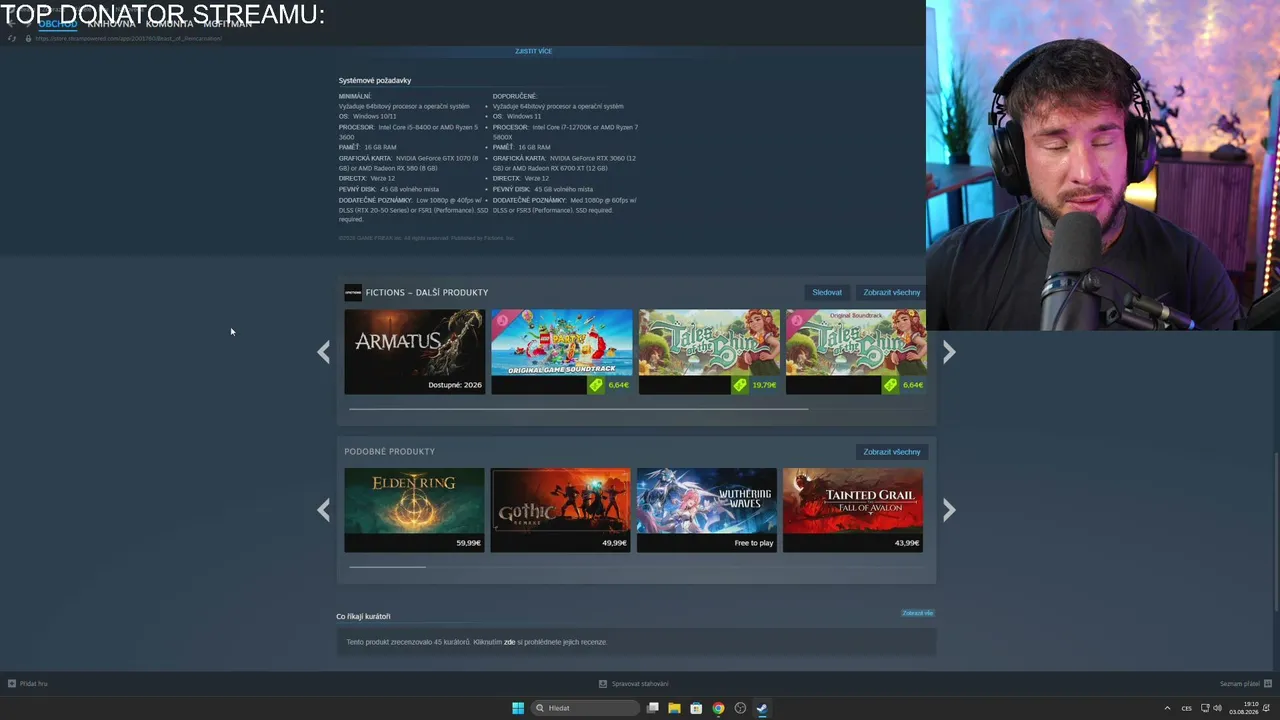Image resolution: width=1280 pixels, height=720 pixels.
Task: Show next similar products with right arrow
Action: [949, 511]
